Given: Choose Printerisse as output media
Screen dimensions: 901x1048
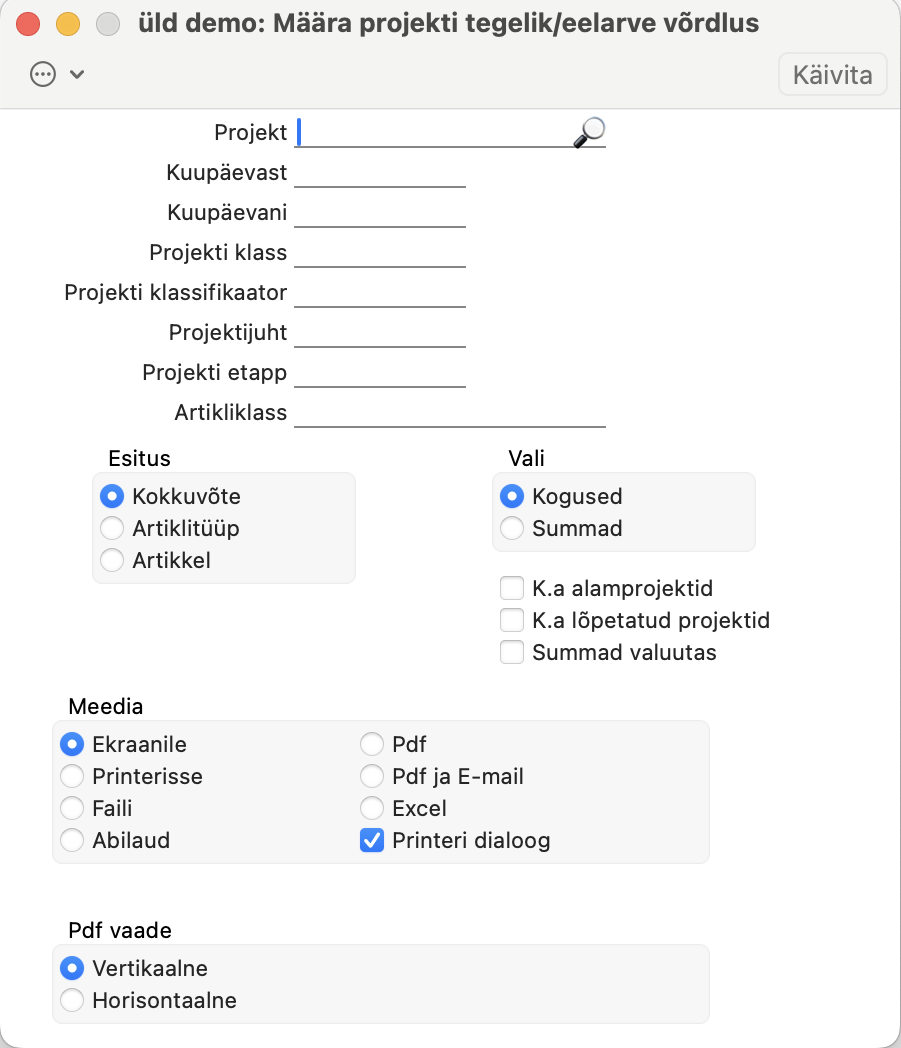Looking at the screenshot, I should pyautogui.click(x=72, y=777).
